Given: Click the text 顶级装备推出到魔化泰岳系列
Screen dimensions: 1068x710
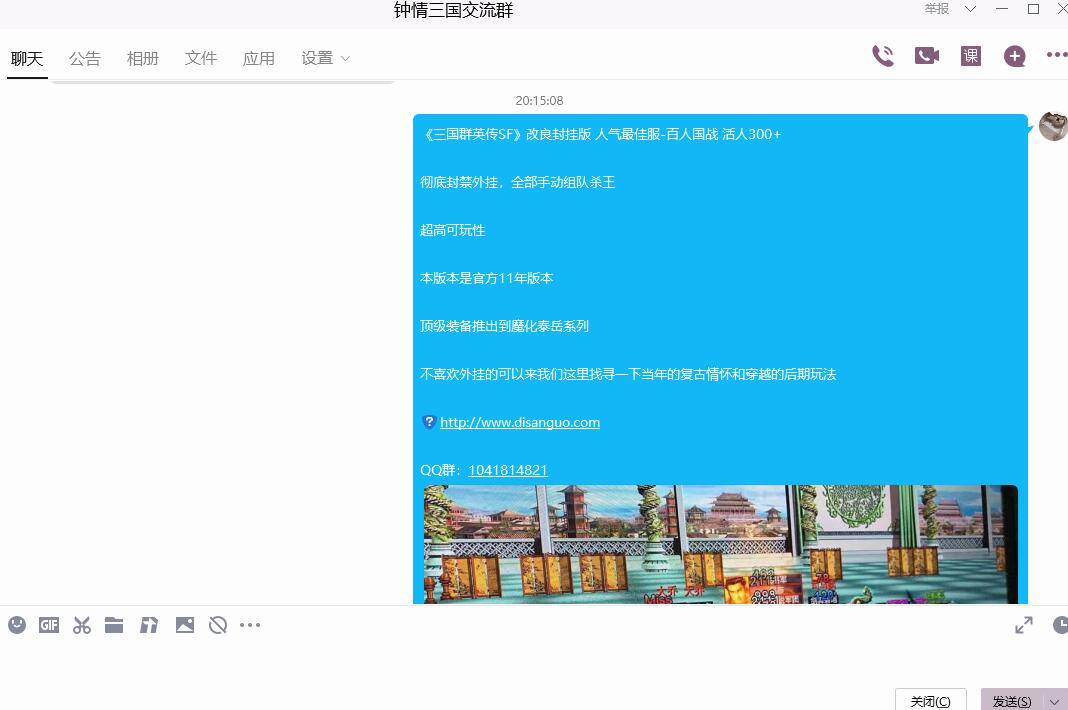Looking at the screenshot, I should pos(504,326).
